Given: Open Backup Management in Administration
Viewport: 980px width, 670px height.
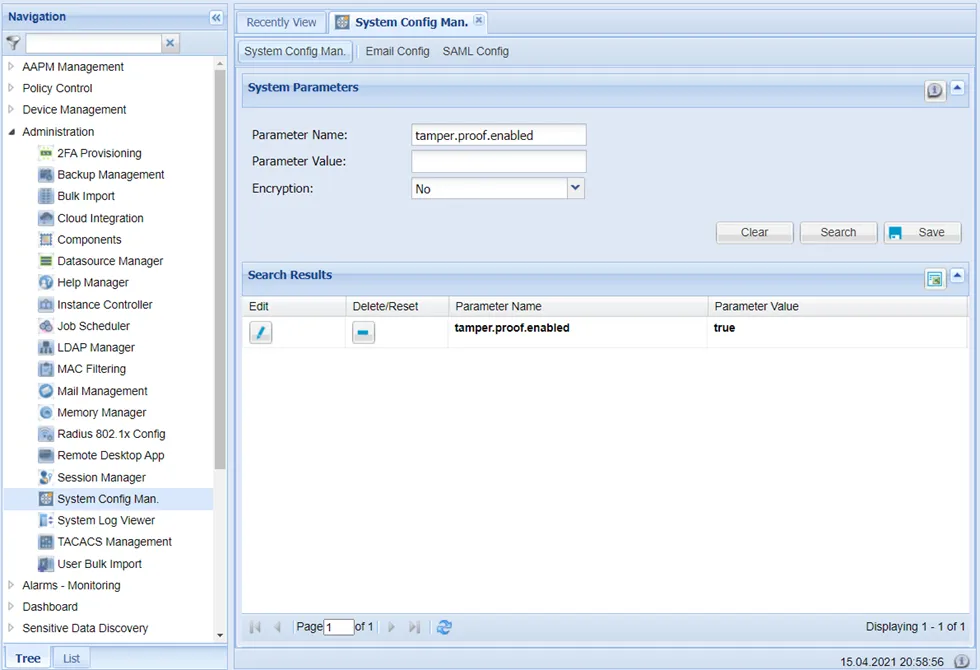Looking at the screenshot, I should [x=111, y=174].
